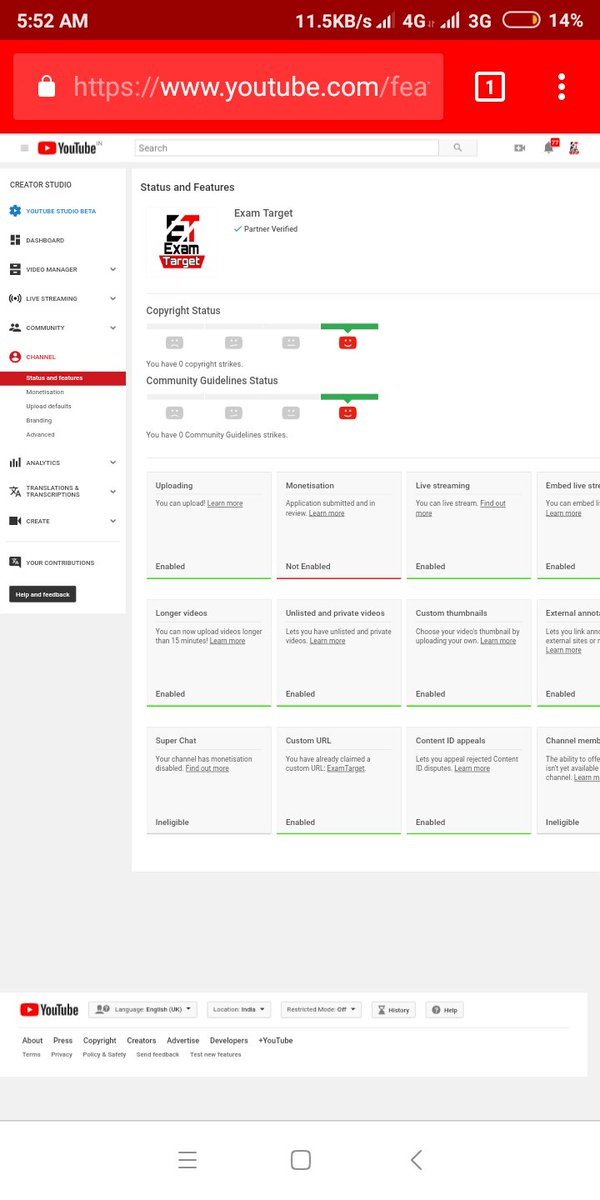Click red smiley in Community Guidelines Status
The width and height of the screenshot is (600, 1200).
(348, 412)
